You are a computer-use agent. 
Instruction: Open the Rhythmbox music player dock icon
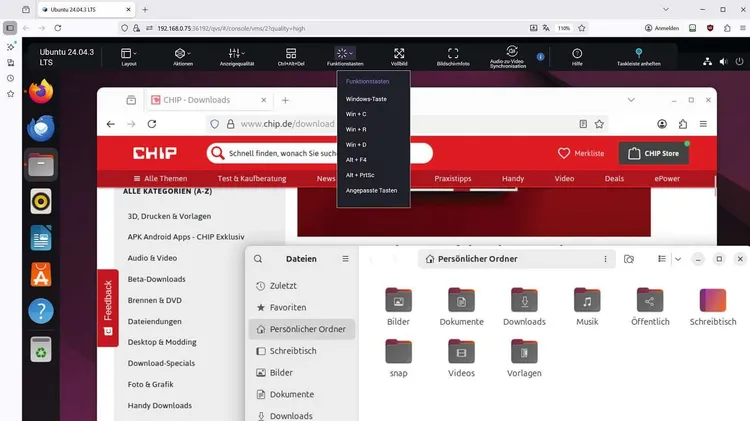[41, 201]
